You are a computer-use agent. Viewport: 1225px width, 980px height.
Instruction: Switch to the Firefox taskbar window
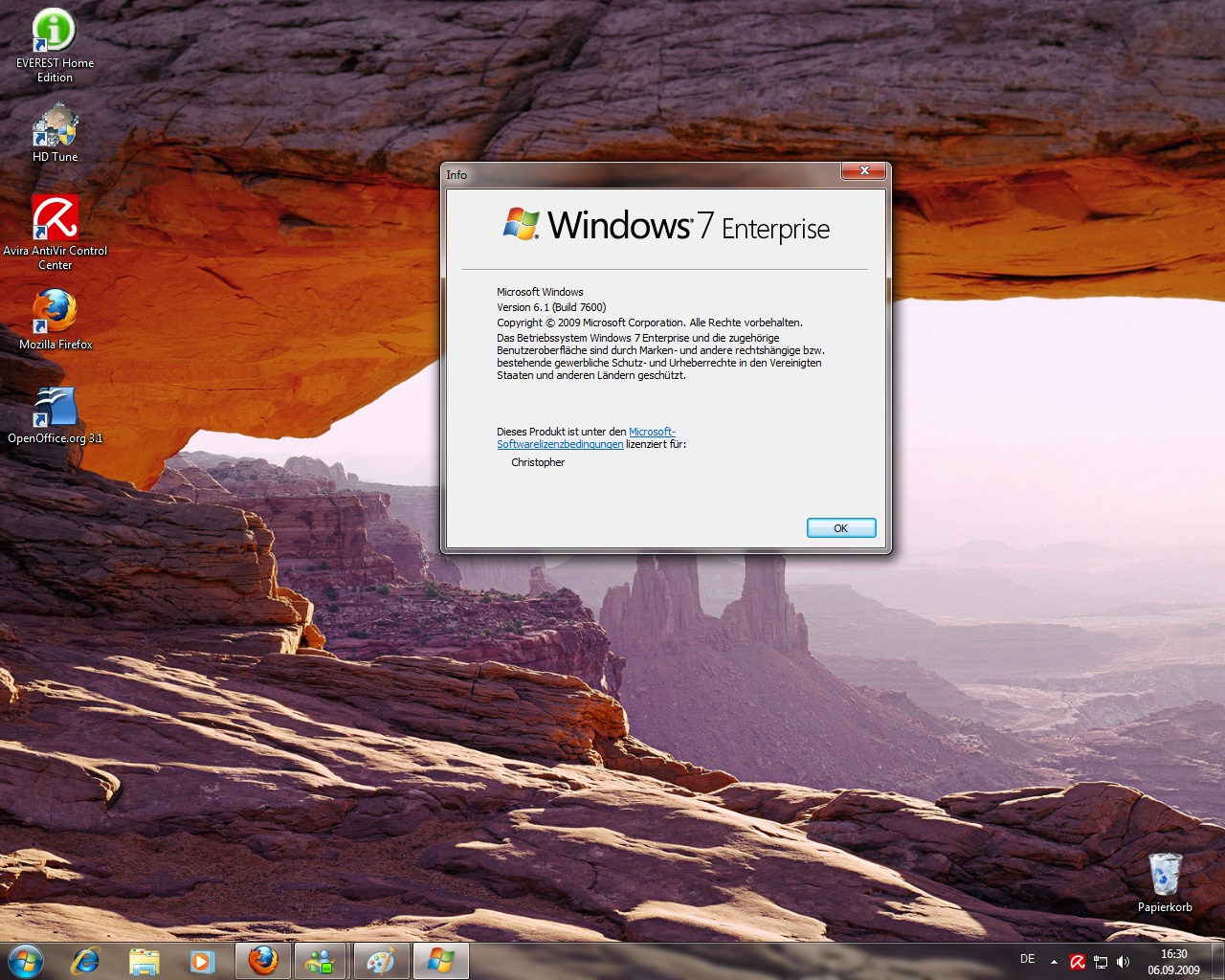[x=263, y=961]
